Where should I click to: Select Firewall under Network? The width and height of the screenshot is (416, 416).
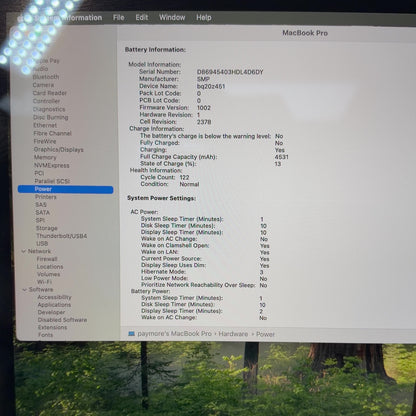pyautogui.click(x=47, y=259)
